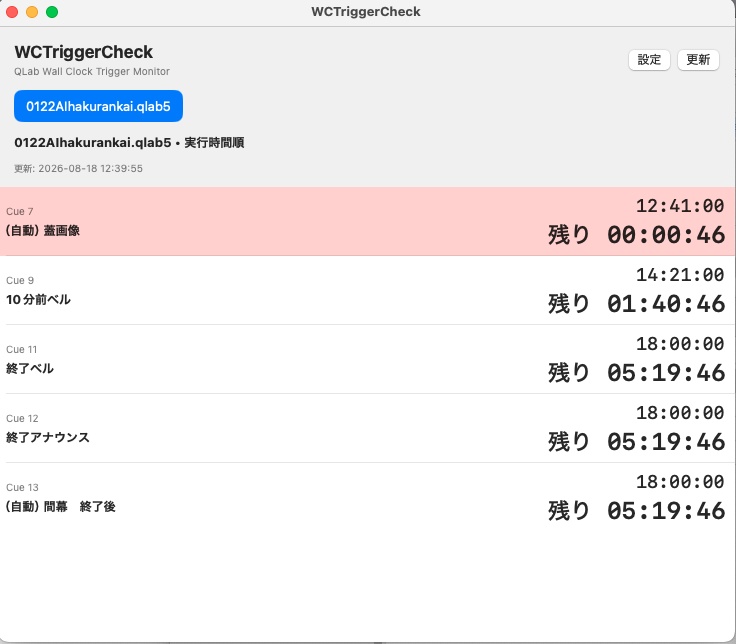Screen dimensions: 736x644
Task: Select the 10 分前ベル cue name
Action: click(38, 299)
